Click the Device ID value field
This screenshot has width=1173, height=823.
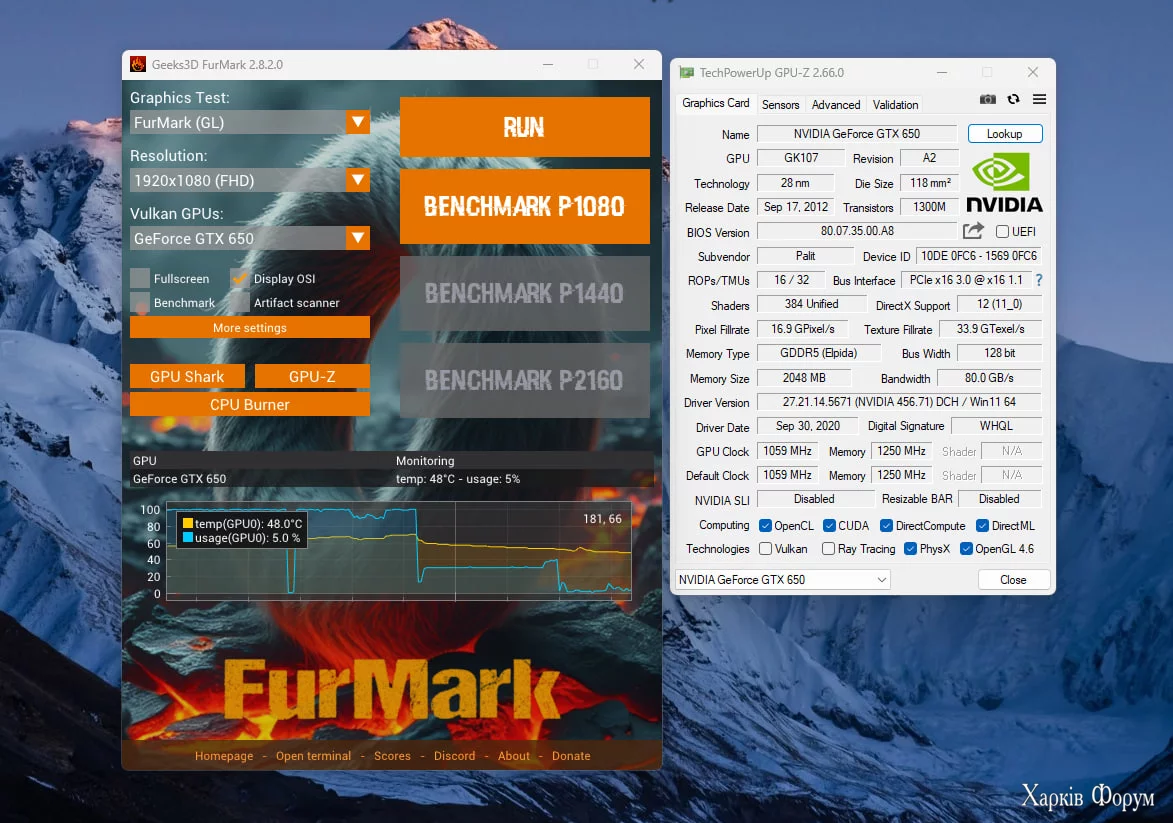click(978, 256)
